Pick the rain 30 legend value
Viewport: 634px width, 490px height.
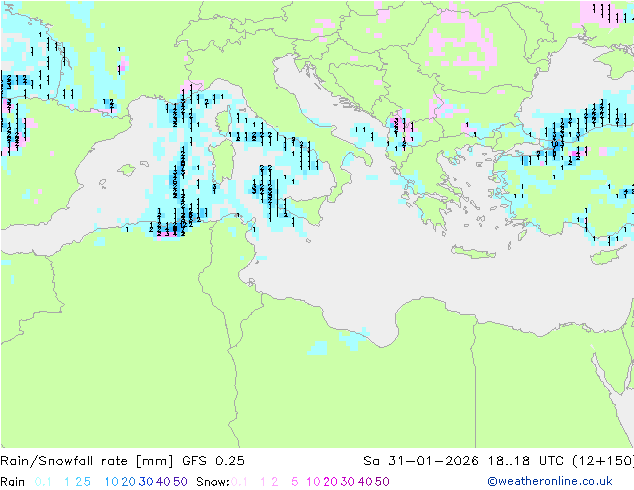pos(146,482)
